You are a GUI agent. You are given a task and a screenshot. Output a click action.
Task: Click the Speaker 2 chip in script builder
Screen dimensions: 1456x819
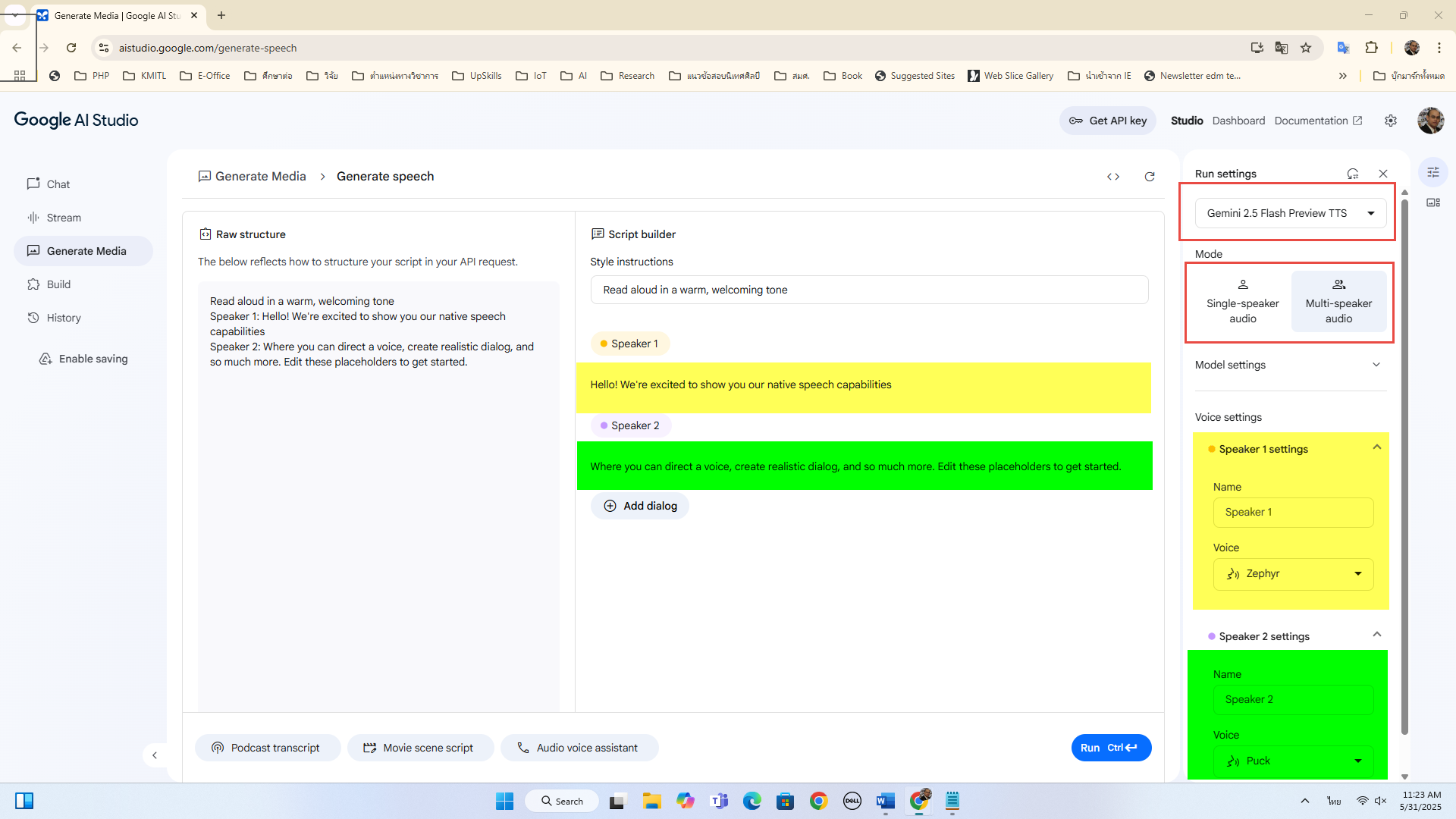tap(631, 425)
